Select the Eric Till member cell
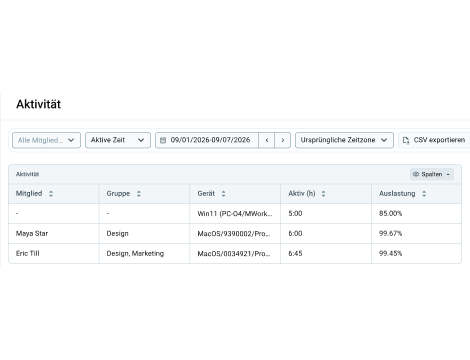The height and width of the screenshot is (360, 470). [x=54, y=253]
